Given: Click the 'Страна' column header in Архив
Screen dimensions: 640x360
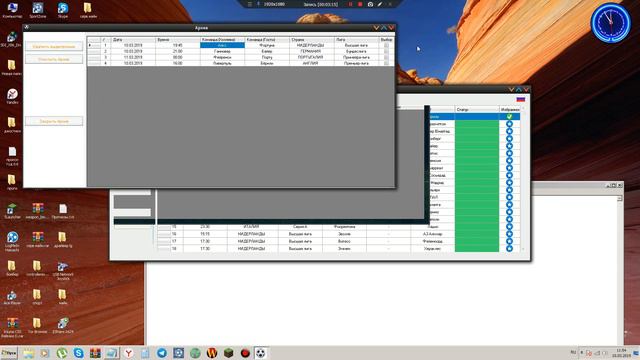Looking at the screenshot, I should pos(311,40).
